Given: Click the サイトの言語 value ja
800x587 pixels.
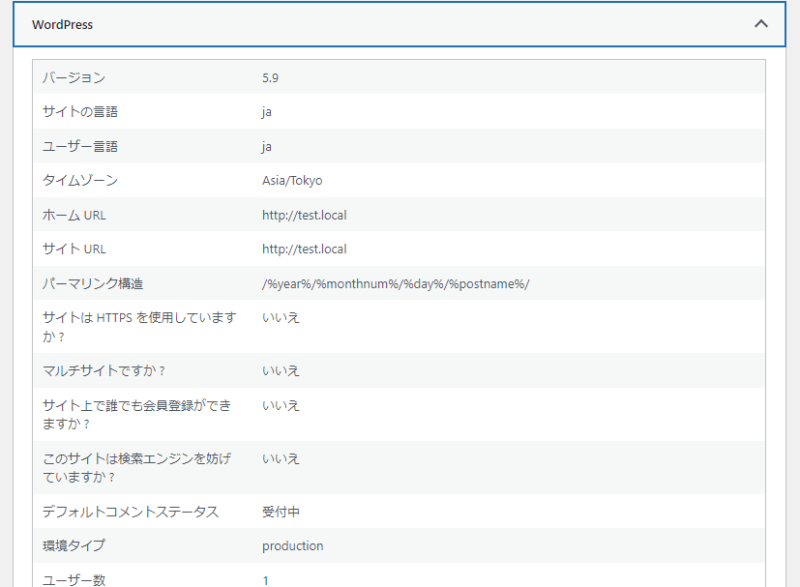Looking at the screenshot, I should click(x=267, y=112).
